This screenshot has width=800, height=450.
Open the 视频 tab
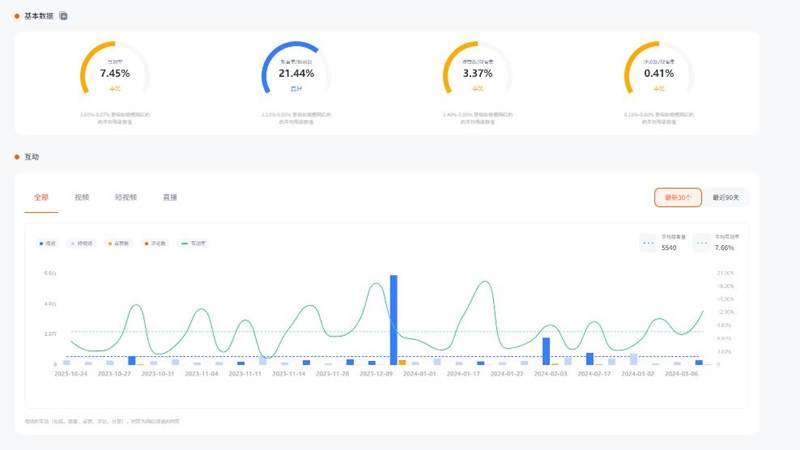coord(82,198)
